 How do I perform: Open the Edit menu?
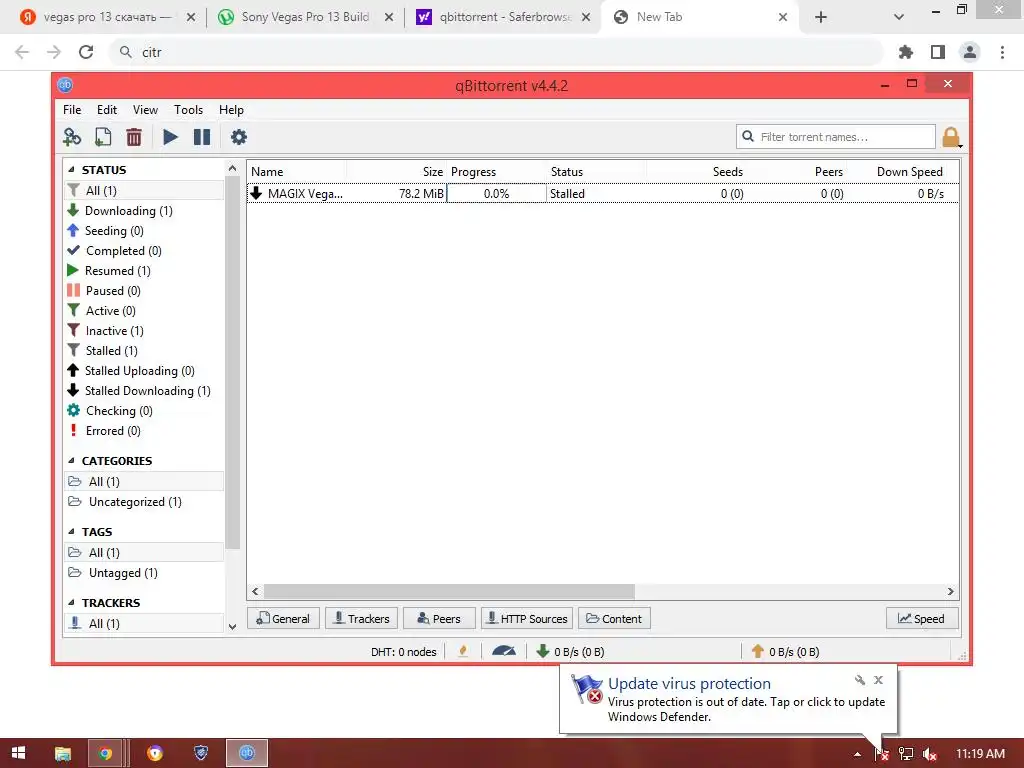pos(106,110)
